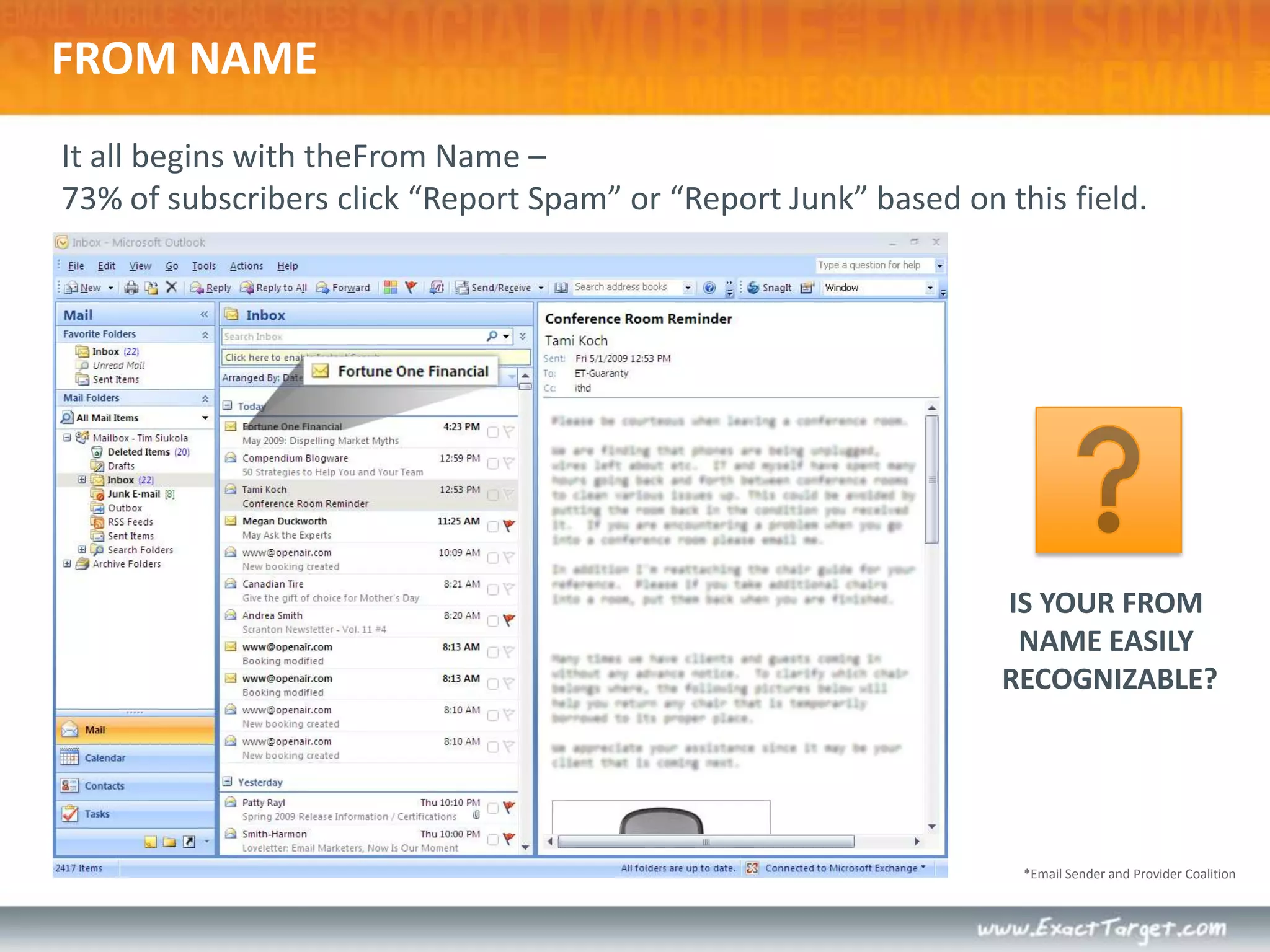Screen dimensions: 1270x952
Task: Expand the Search Folders tree node
Action: 82,550
